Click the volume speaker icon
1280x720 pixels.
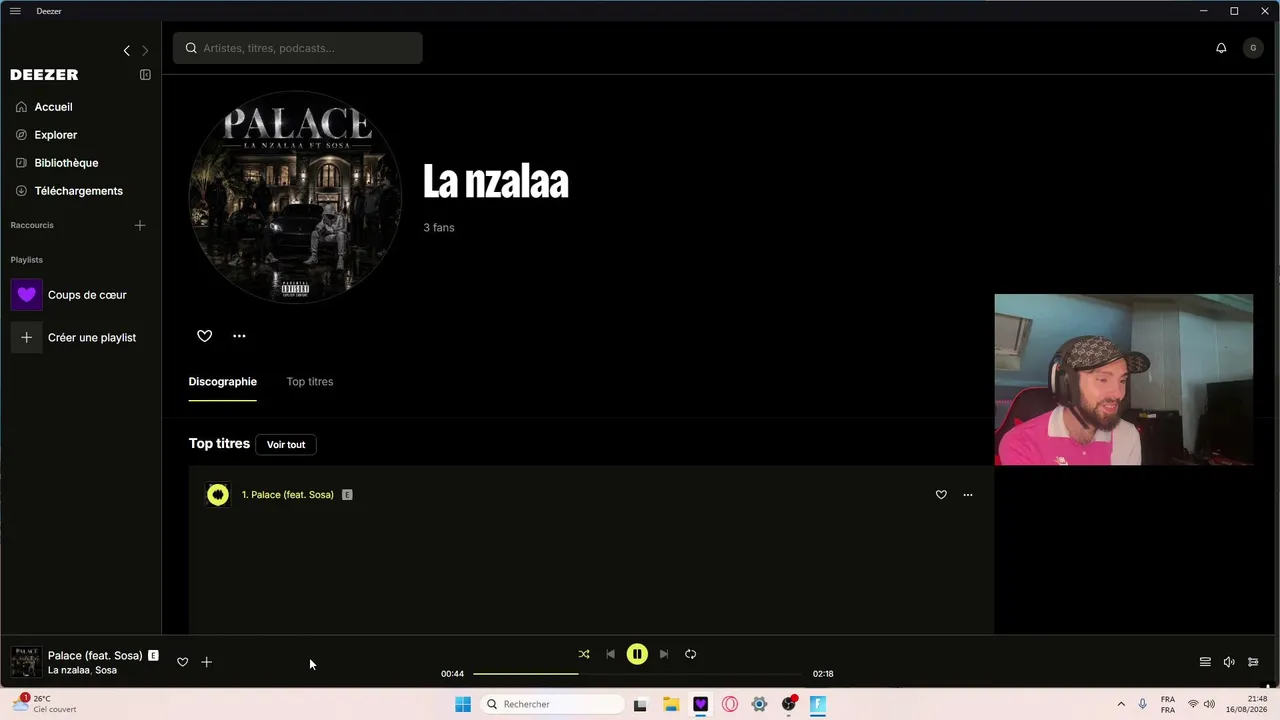click(1229, 662)
